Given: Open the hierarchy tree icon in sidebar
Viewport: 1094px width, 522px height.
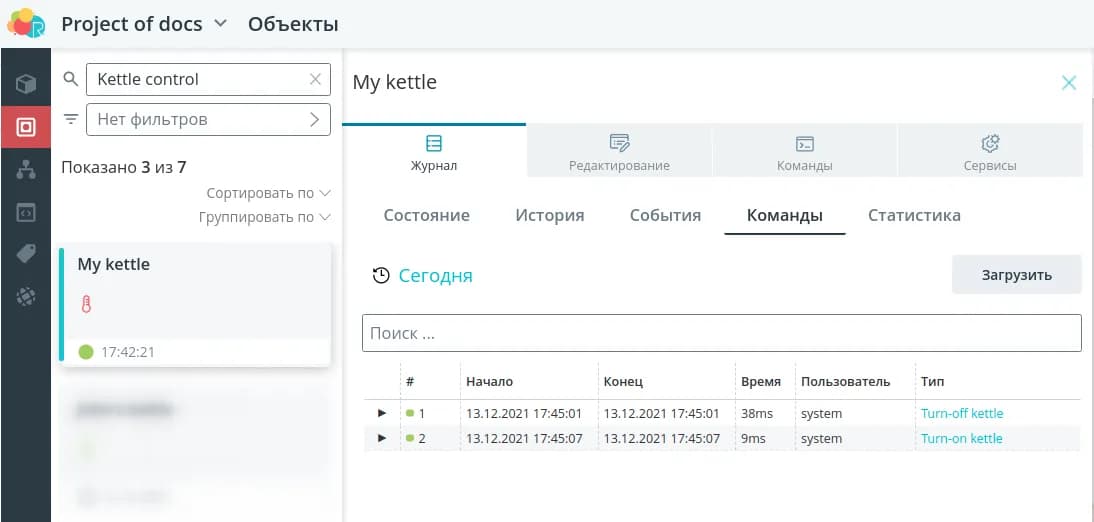Looking at the screenshot, I should [x=26, y=170].
